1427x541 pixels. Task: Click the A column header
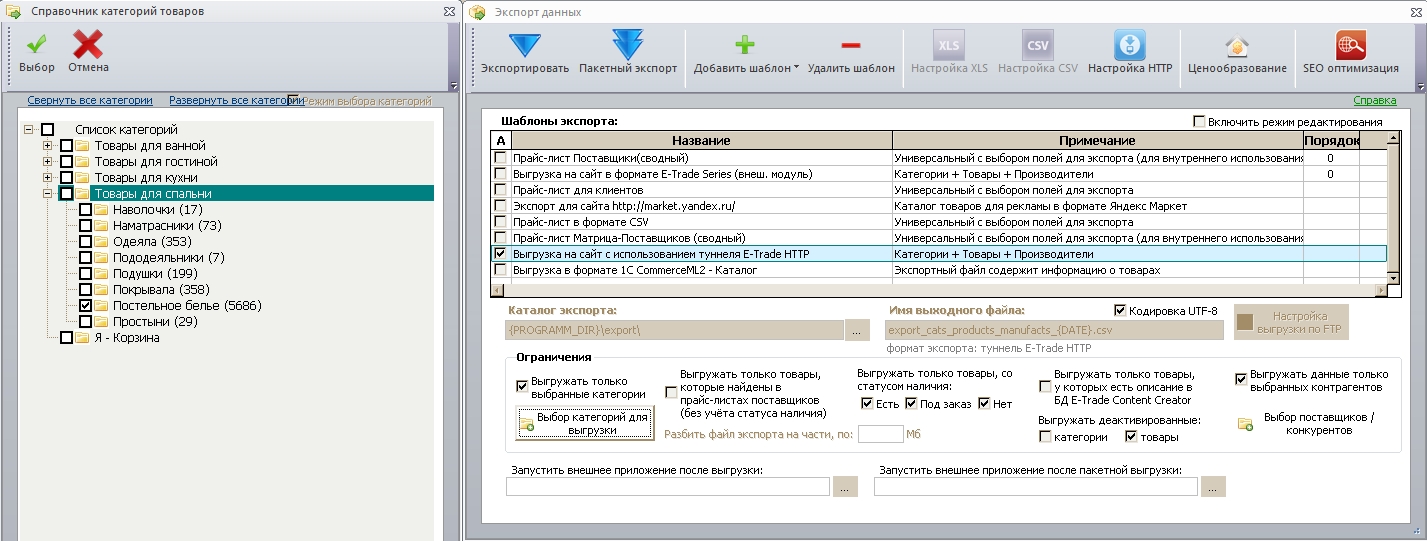[x=500, y=141]
